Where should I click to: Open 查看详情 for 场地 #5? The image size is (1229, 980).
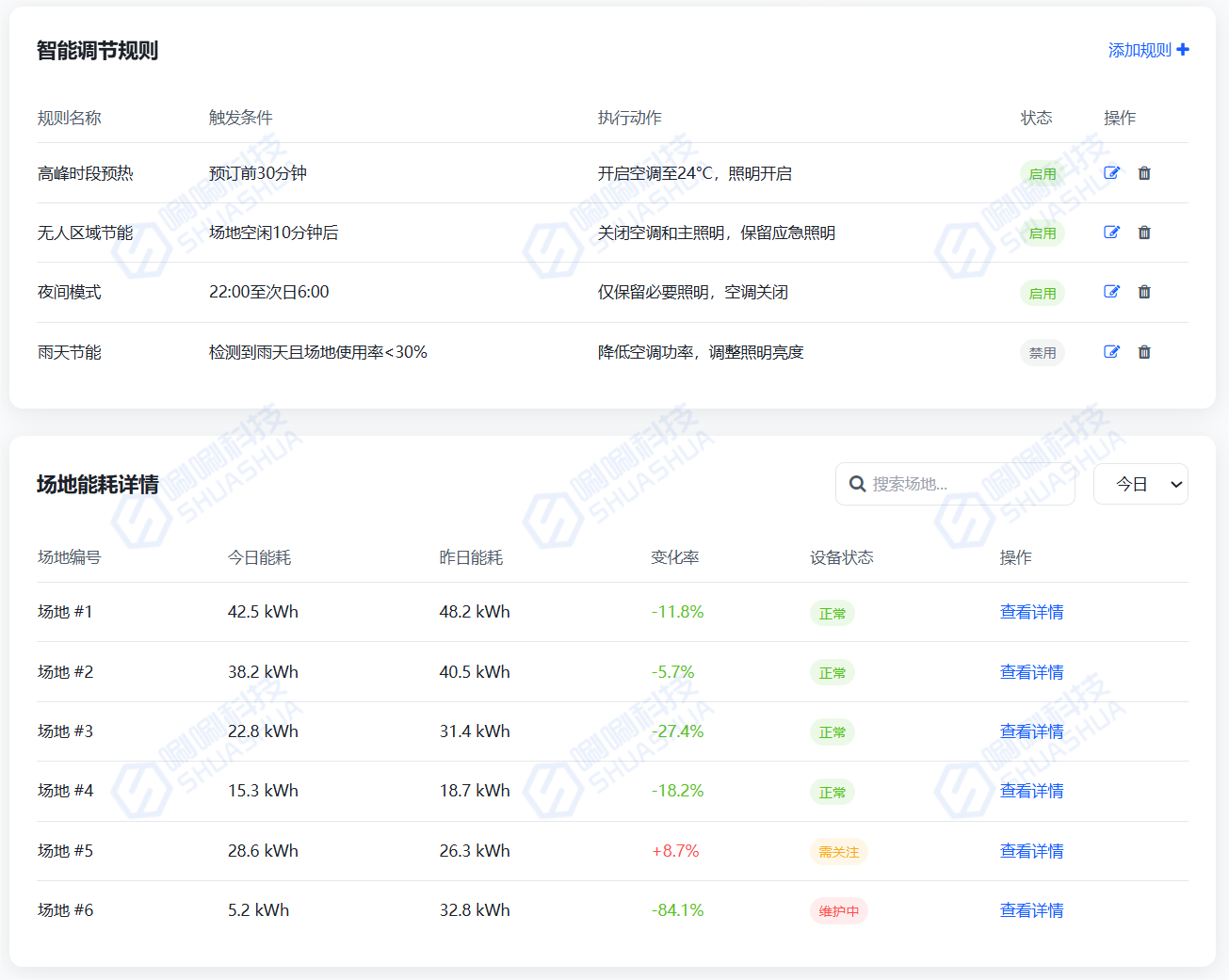coord(1031,851)
